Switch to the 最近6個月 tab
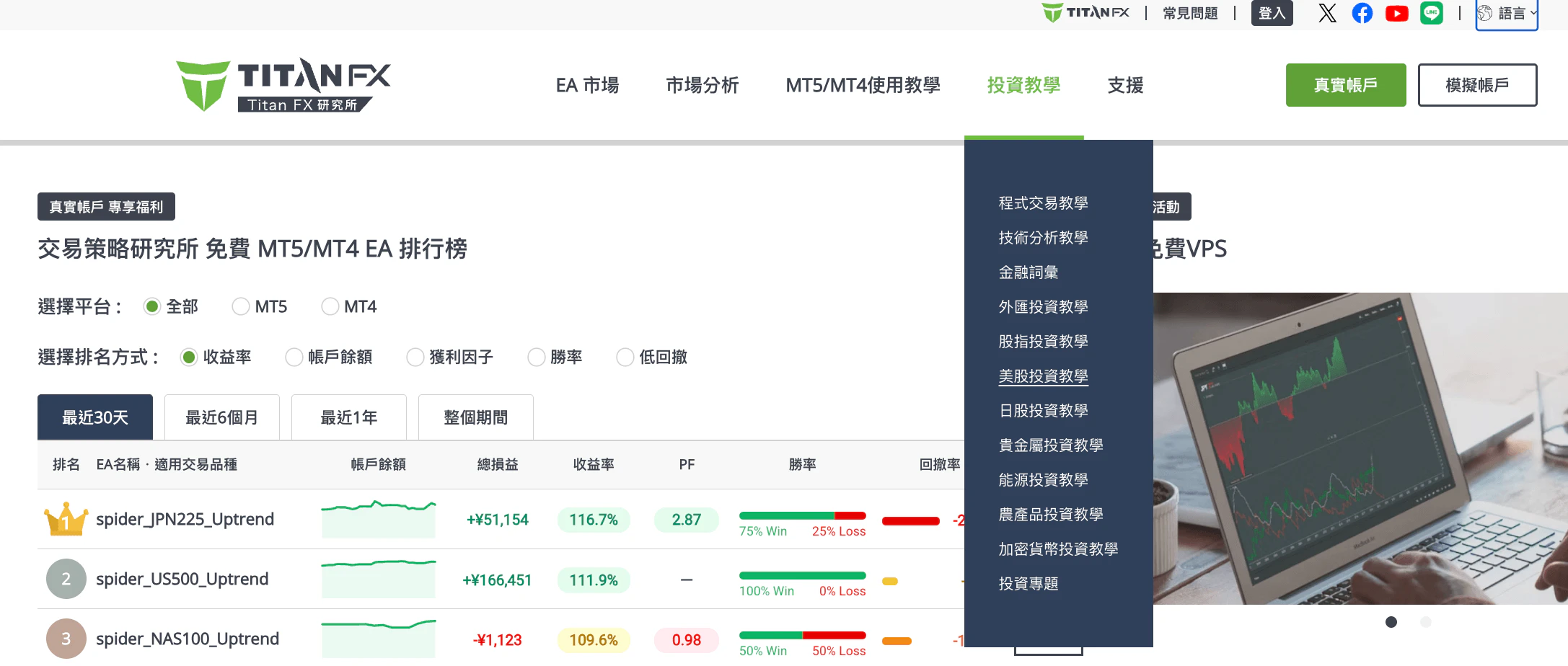This screenshot has height=666, width=1568. [221, 417]
